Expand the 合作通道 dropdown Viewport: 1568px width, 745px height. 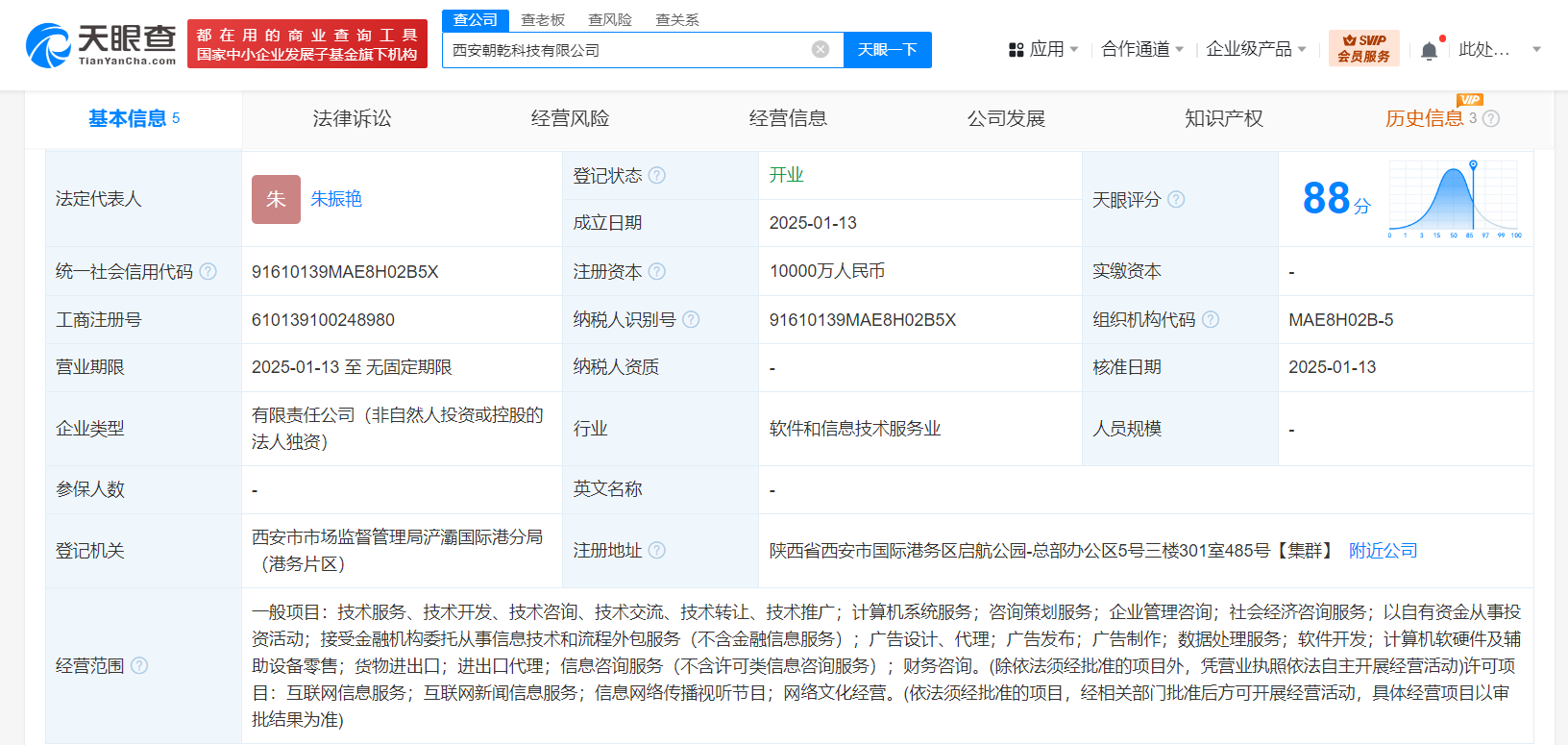coord(1141,49)
